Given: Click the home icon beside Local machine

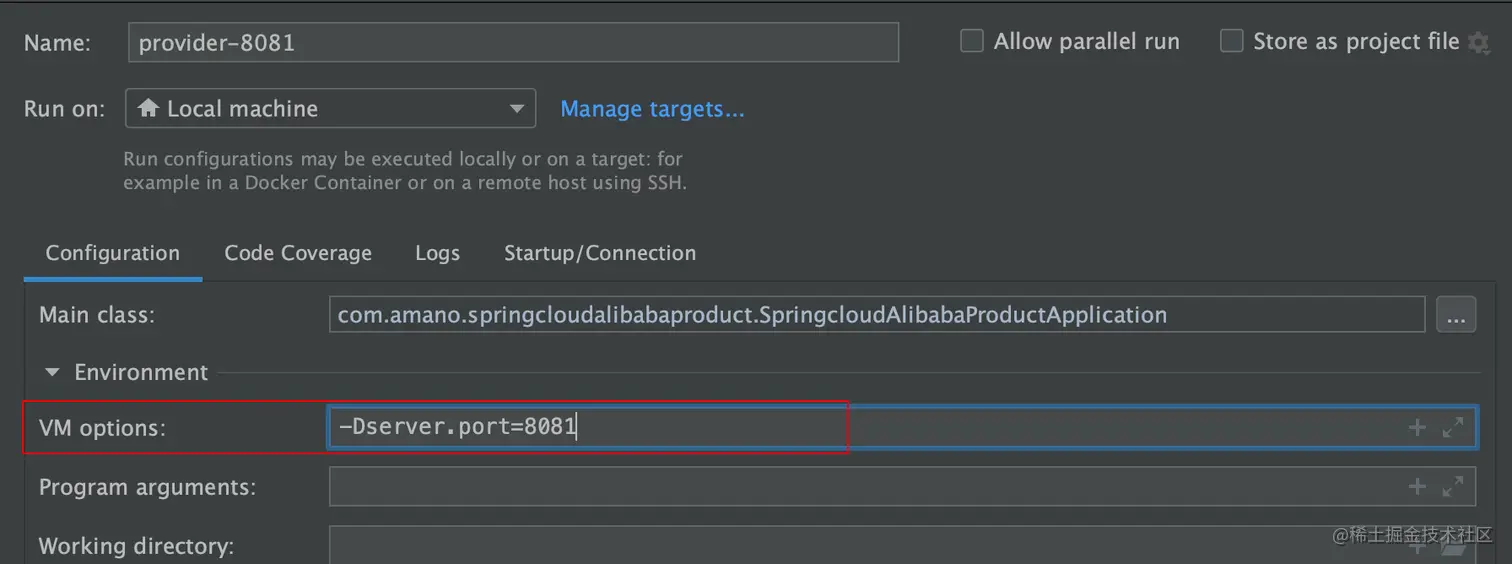Looking at the screenshot, I should [149, 109].
